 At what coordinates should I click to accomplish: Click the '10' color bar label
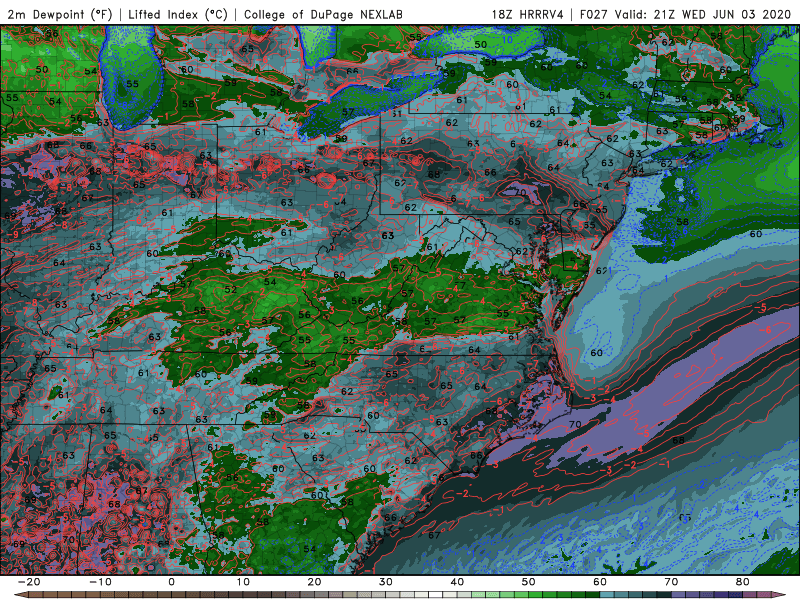(243, 582)
